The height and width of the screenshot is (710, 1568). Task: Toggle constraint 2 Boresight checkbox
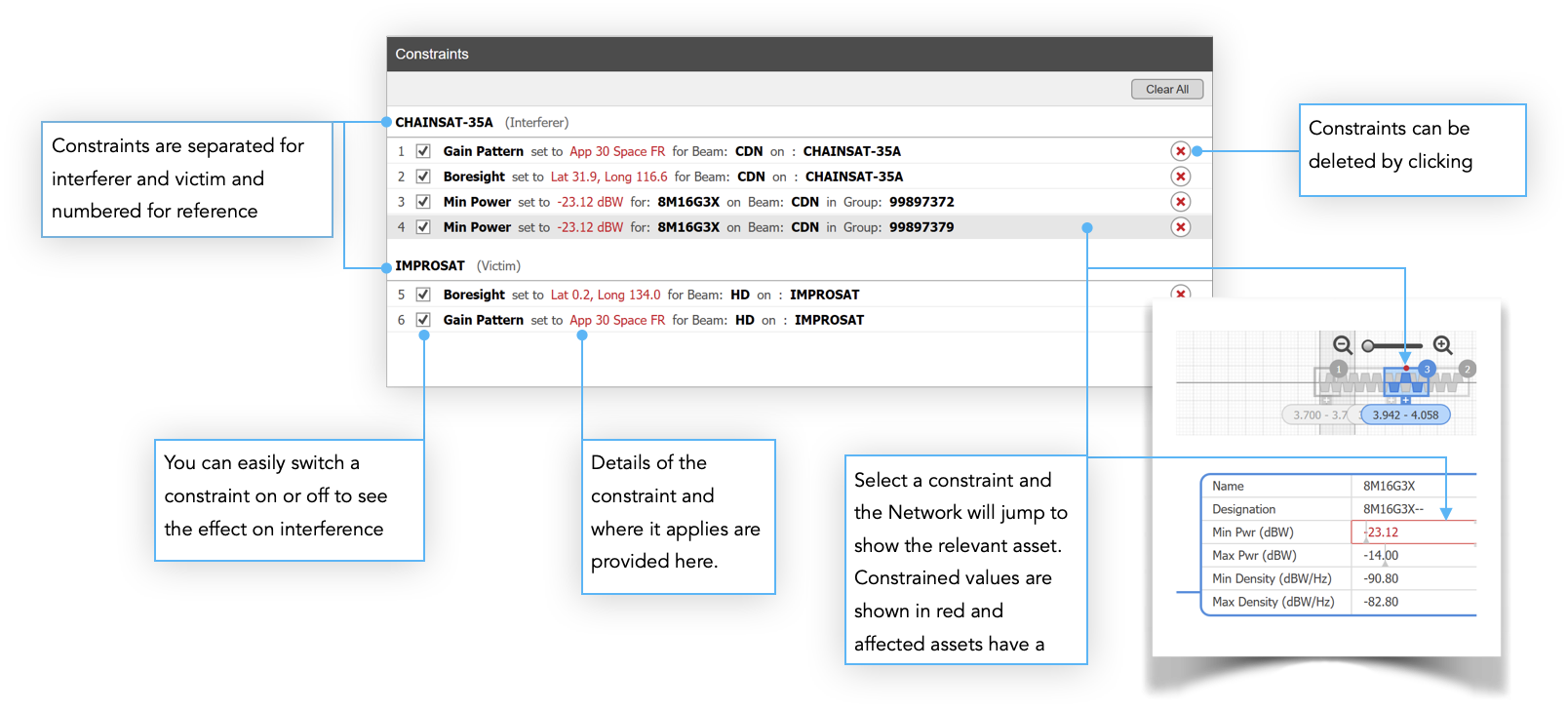[423, 177]
